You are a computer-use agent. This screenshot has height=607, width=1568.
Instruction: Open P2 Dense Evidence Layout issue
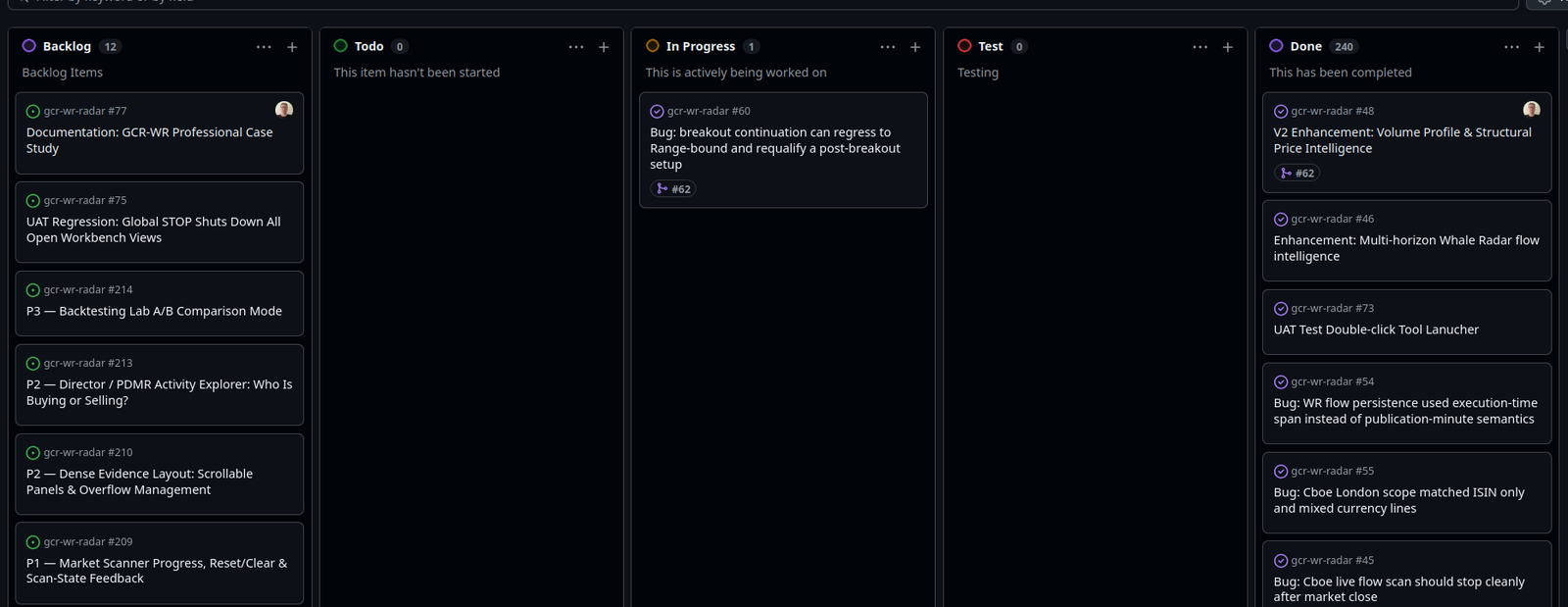[139, 481]
